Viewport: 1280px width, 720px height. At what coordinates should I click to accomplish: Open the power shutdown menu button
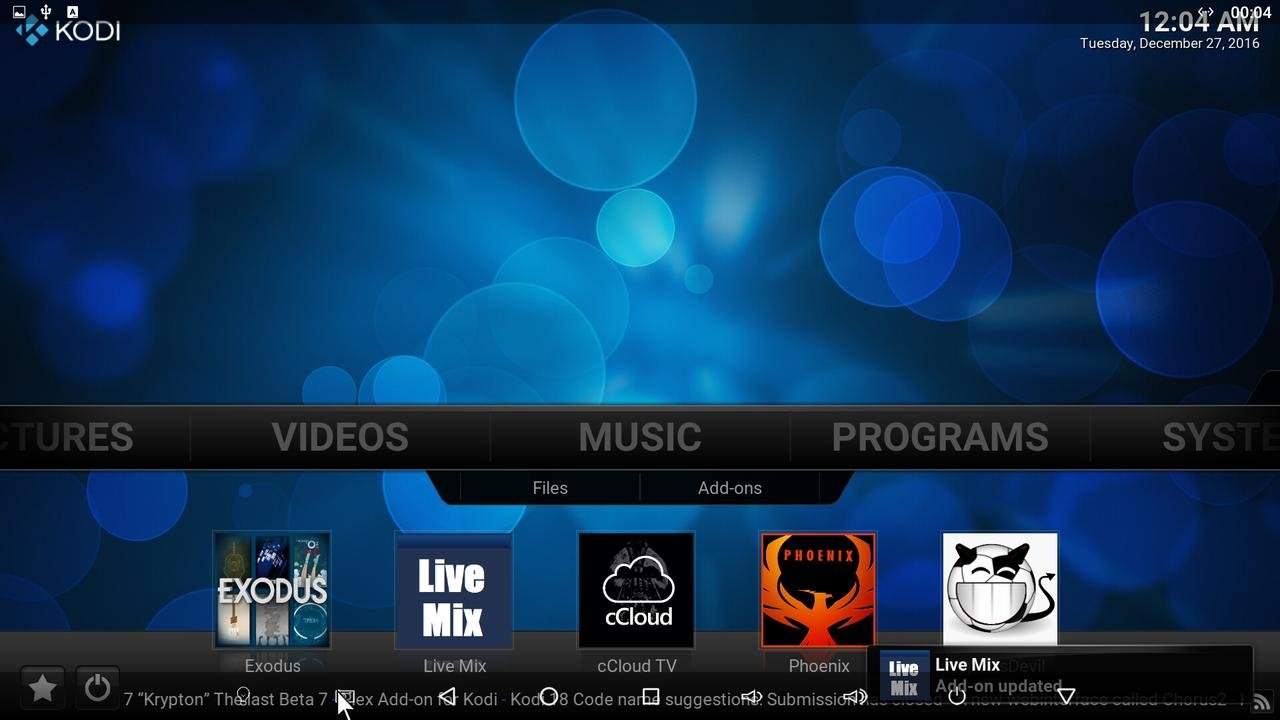pos(97,688)
